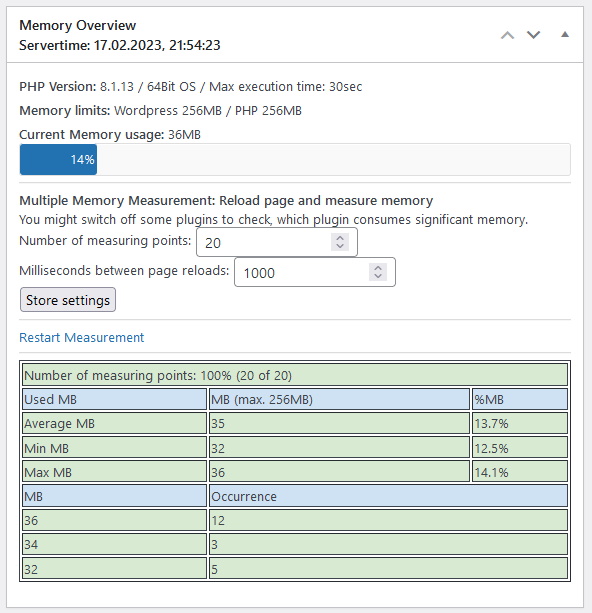Click the occurrence value 5 cell
This screenshot has width=592, height=613.
[388, 569]
